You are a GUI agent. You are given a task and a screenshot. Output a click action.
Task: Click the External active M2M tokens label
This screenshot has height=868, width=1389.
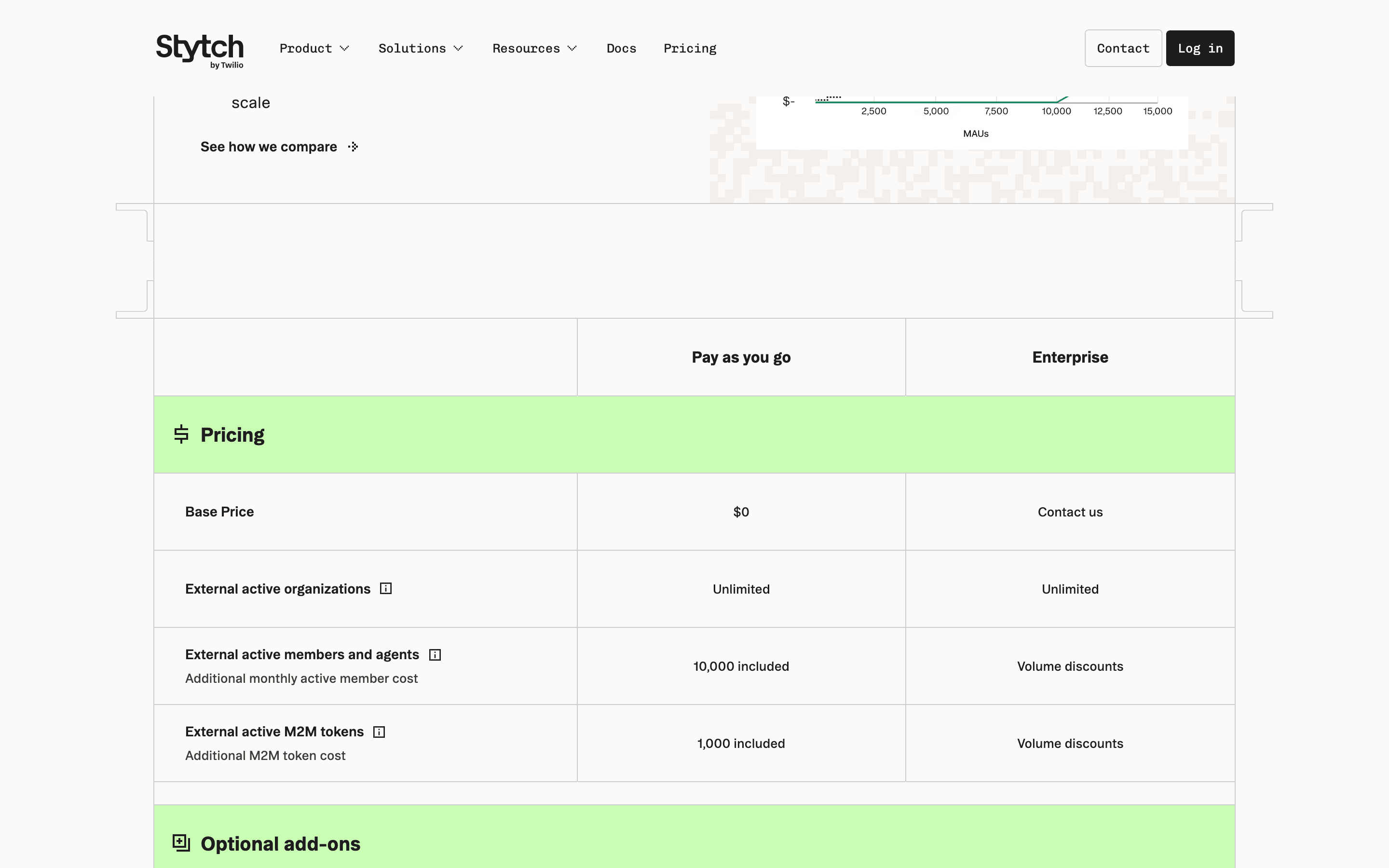click(x=274, y=732)
